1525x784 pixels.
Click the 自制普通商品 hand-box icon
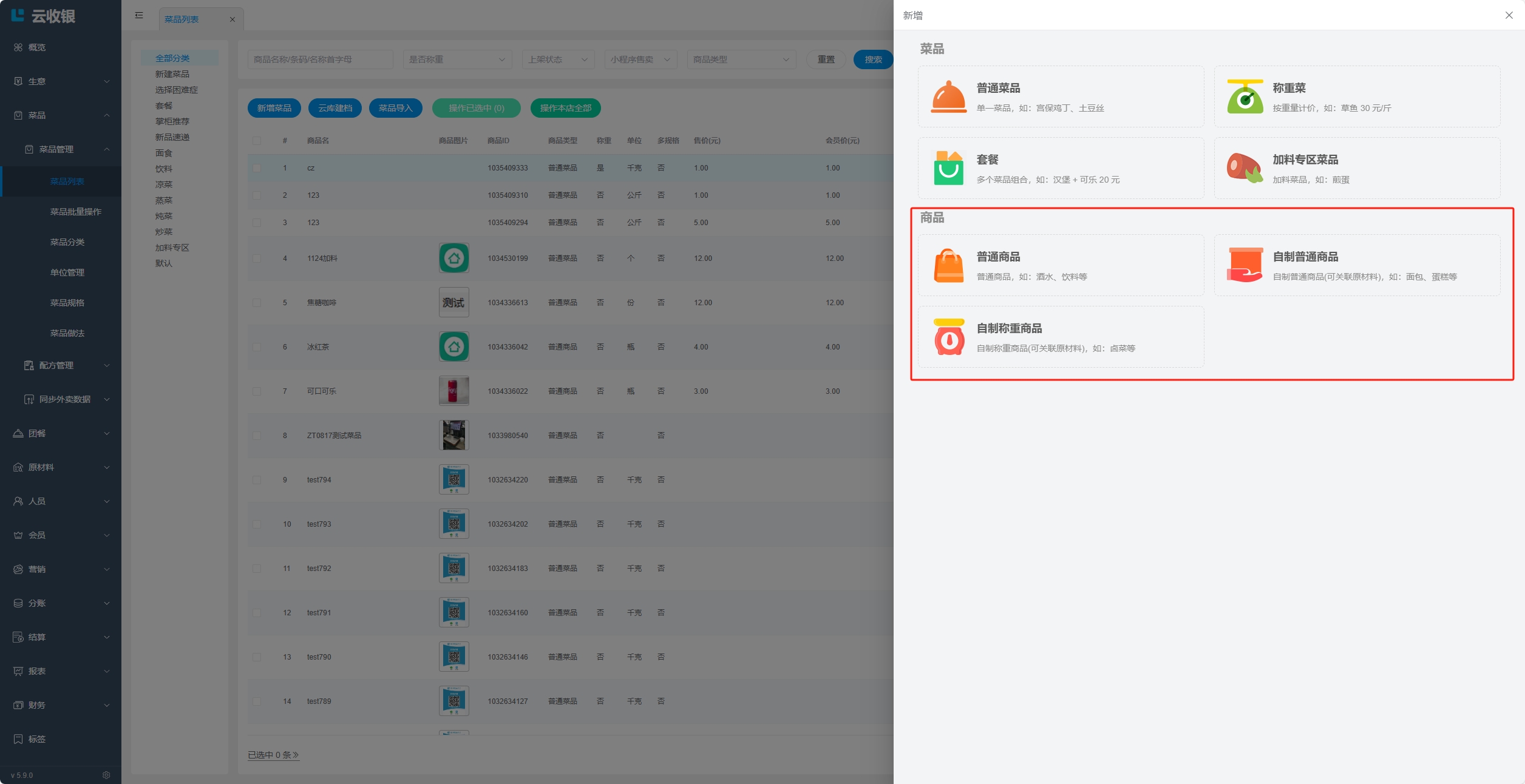pyautogui.click(x=1245, y=266)
